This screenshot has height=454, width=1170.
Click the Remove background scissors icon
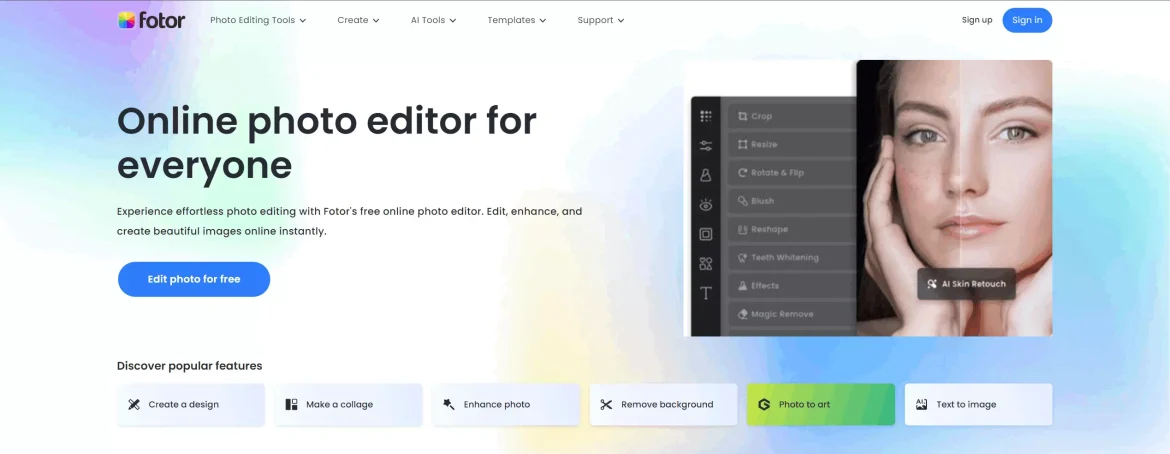606,405
